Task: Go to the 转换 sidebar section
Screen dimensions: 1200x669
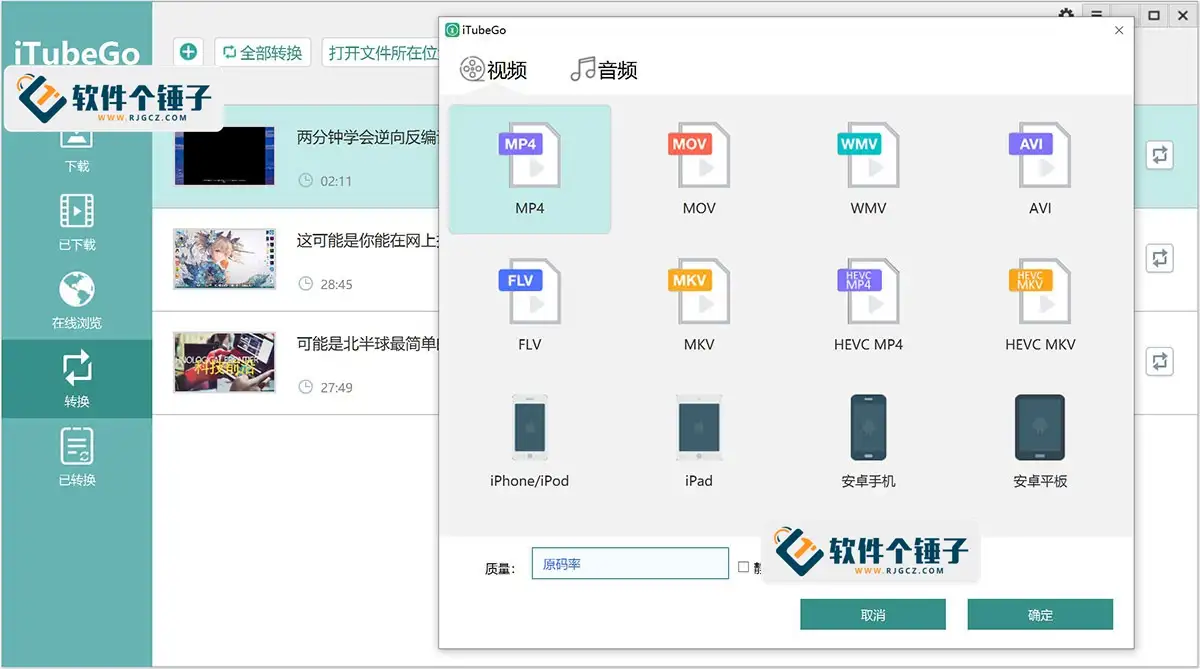Action: pos(77,378)
